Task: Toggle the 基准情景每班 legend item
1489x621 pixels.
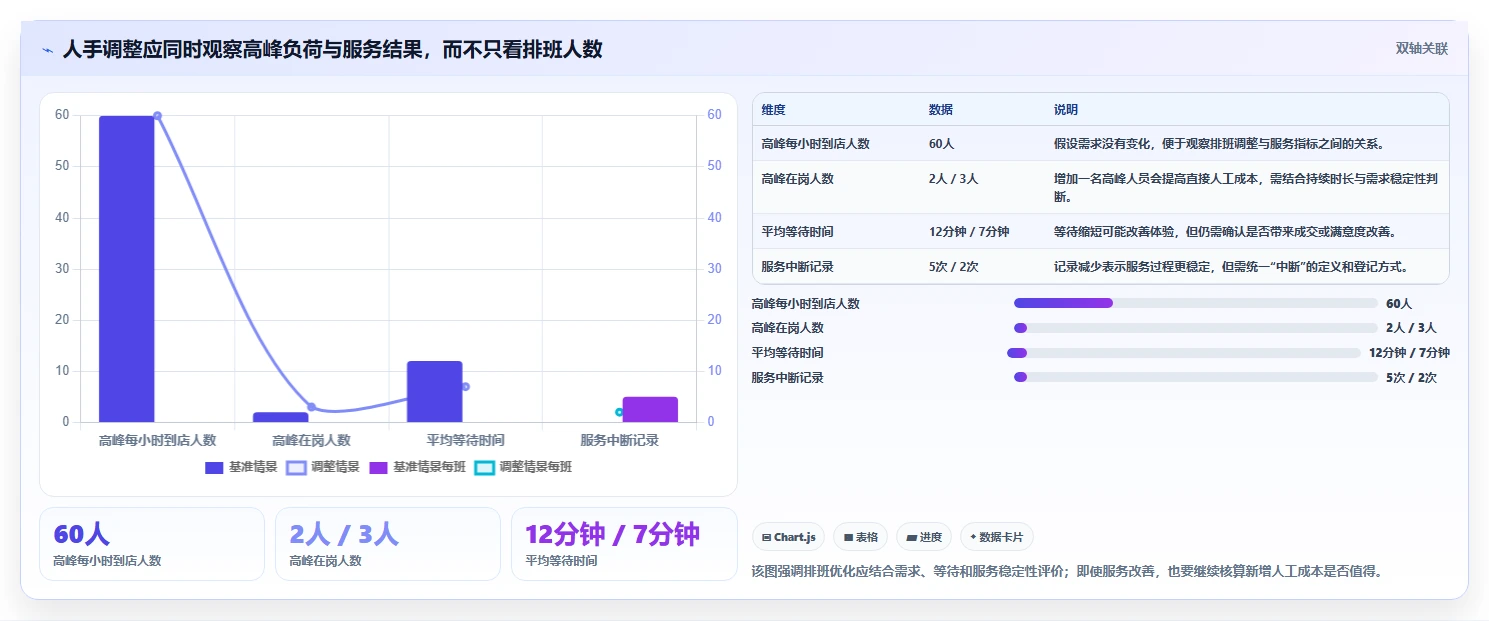Action: click(x=418, y=467)
